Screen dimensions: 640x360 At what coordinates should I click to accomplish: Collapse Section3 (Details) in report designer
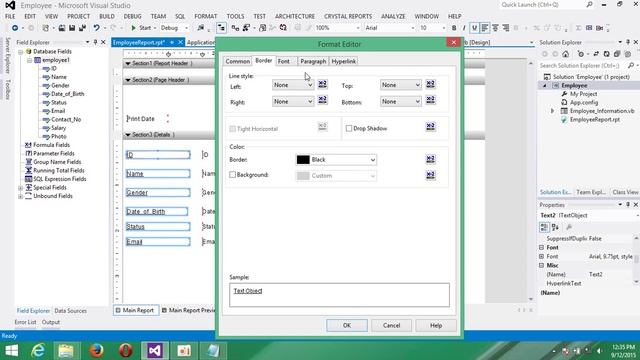click(x=128, y=135)
